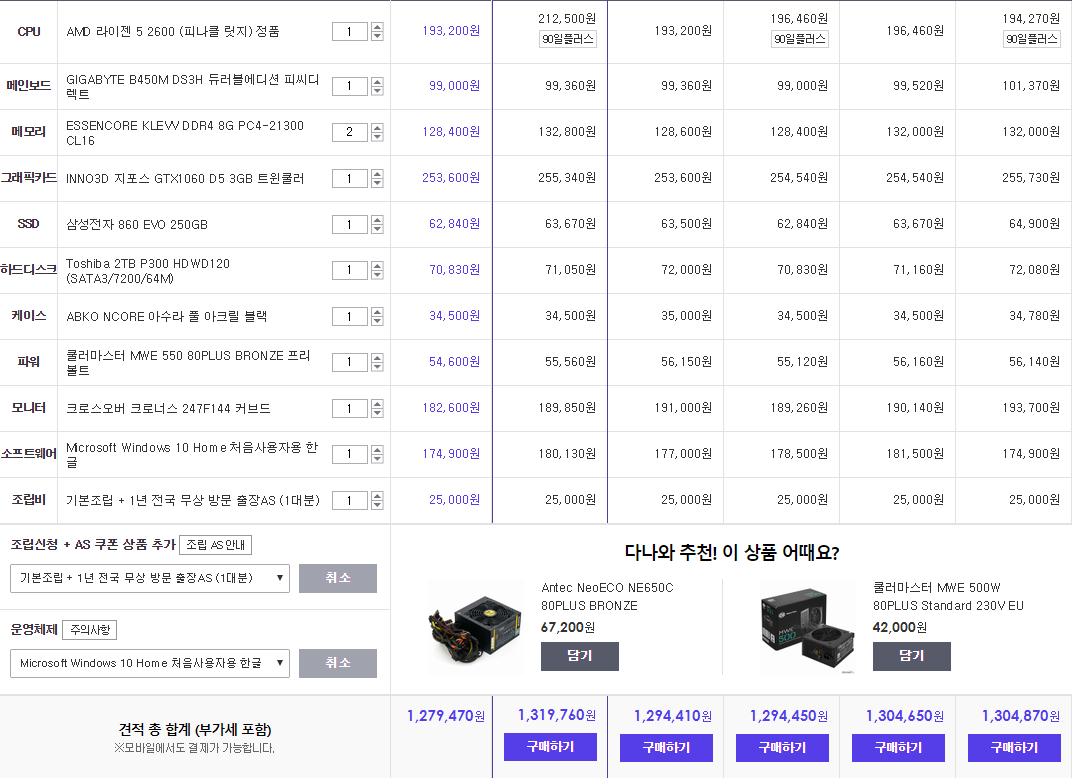Click the hard disk quantity input field
This screenshot has width=1075, height=778.
tap(349, 270)
